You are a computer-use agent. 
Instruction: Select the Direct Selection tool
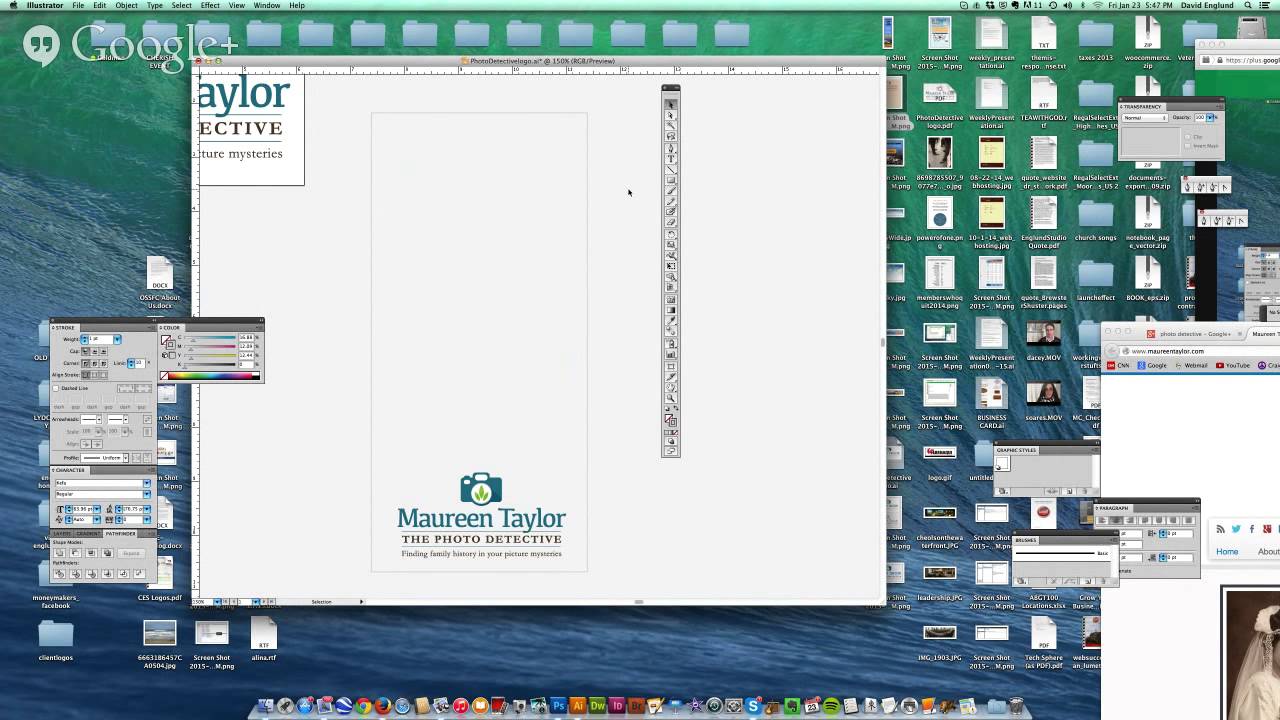pos(671,115)
